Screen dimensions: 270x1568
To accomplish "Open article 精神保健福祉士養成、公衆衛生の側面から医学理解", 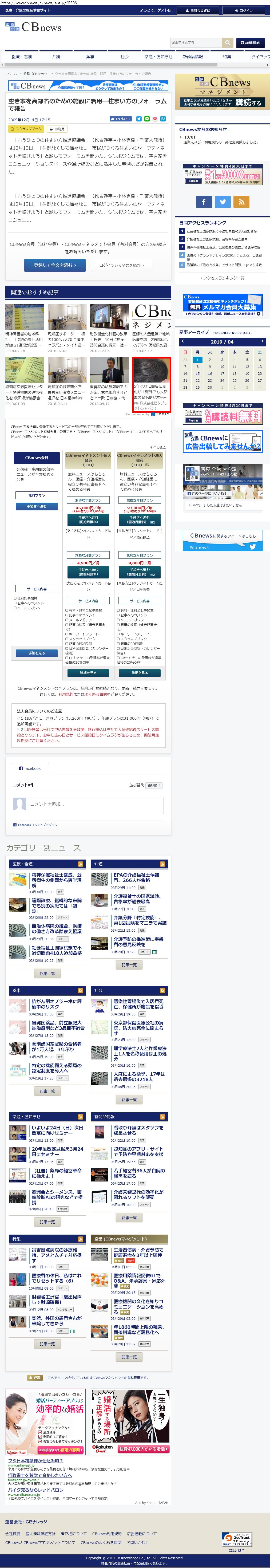I will pos(57,880).
